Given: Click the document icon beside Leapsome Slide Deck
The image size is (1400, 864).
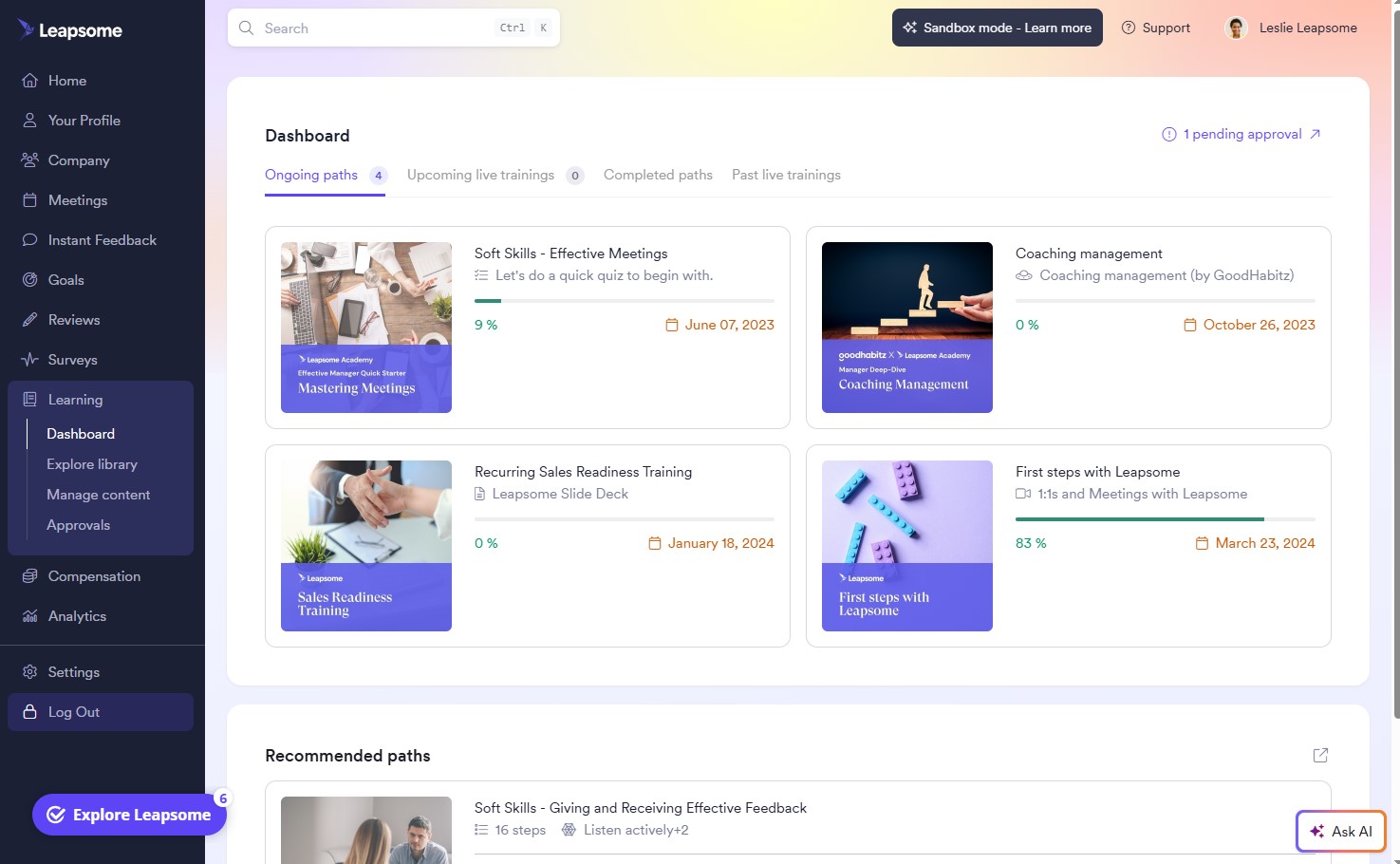Looking at the screenshot, I should (480, 494).
